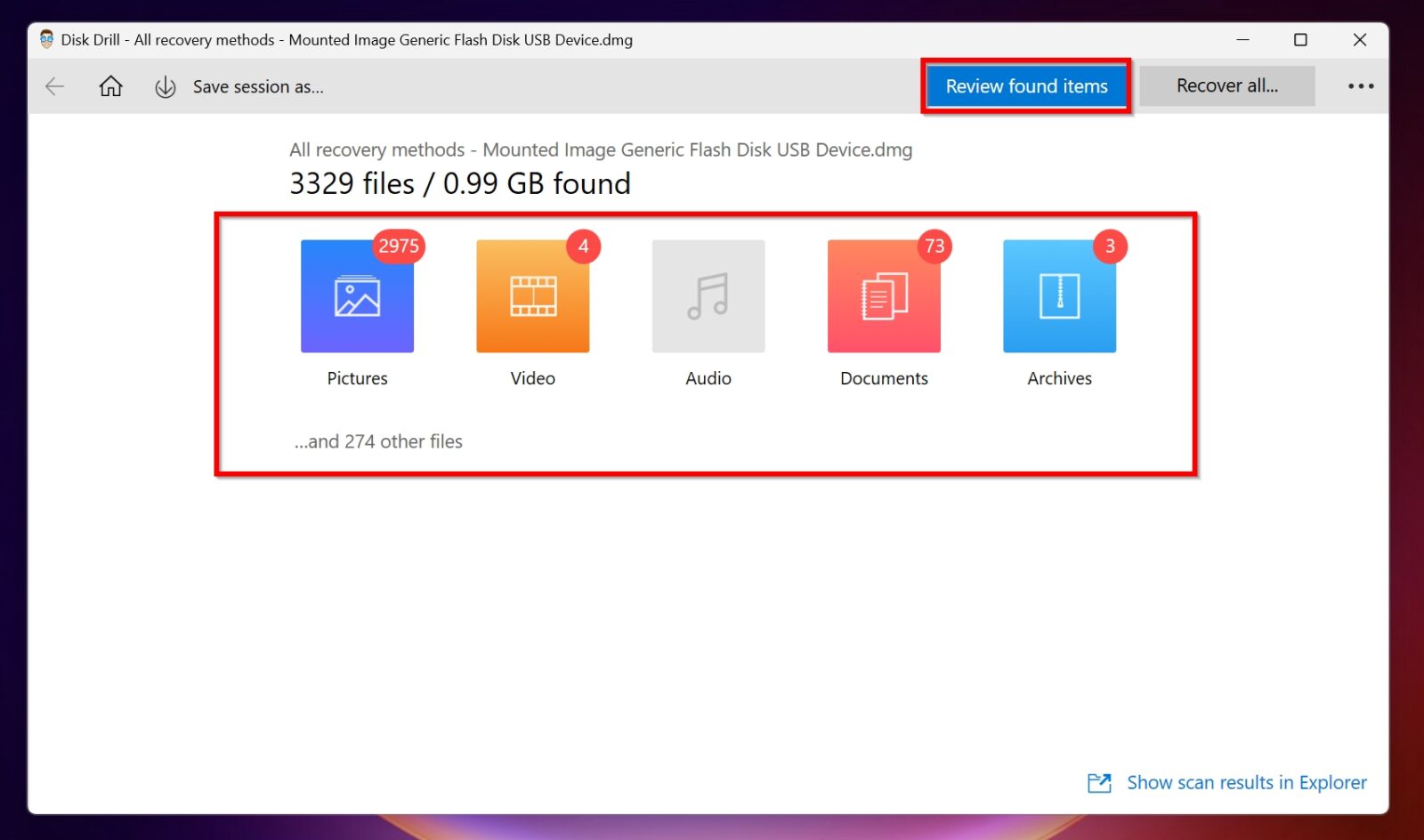This screenshot has width=1424, height=840.
Task: Click the 4 badge on Video
Action: click(584, 246)
